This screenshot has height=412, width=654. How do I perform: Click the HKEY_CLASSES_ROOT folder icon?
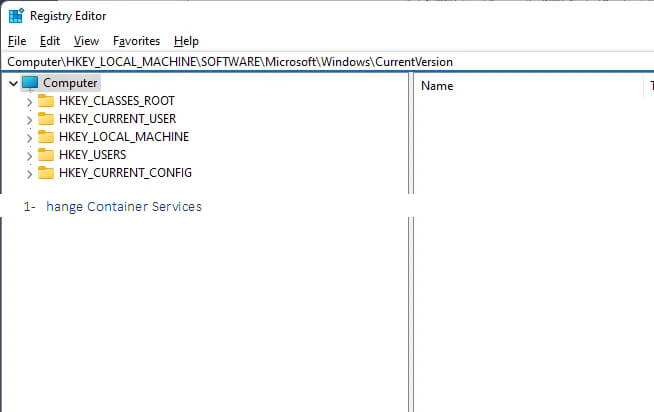(46, 100)
